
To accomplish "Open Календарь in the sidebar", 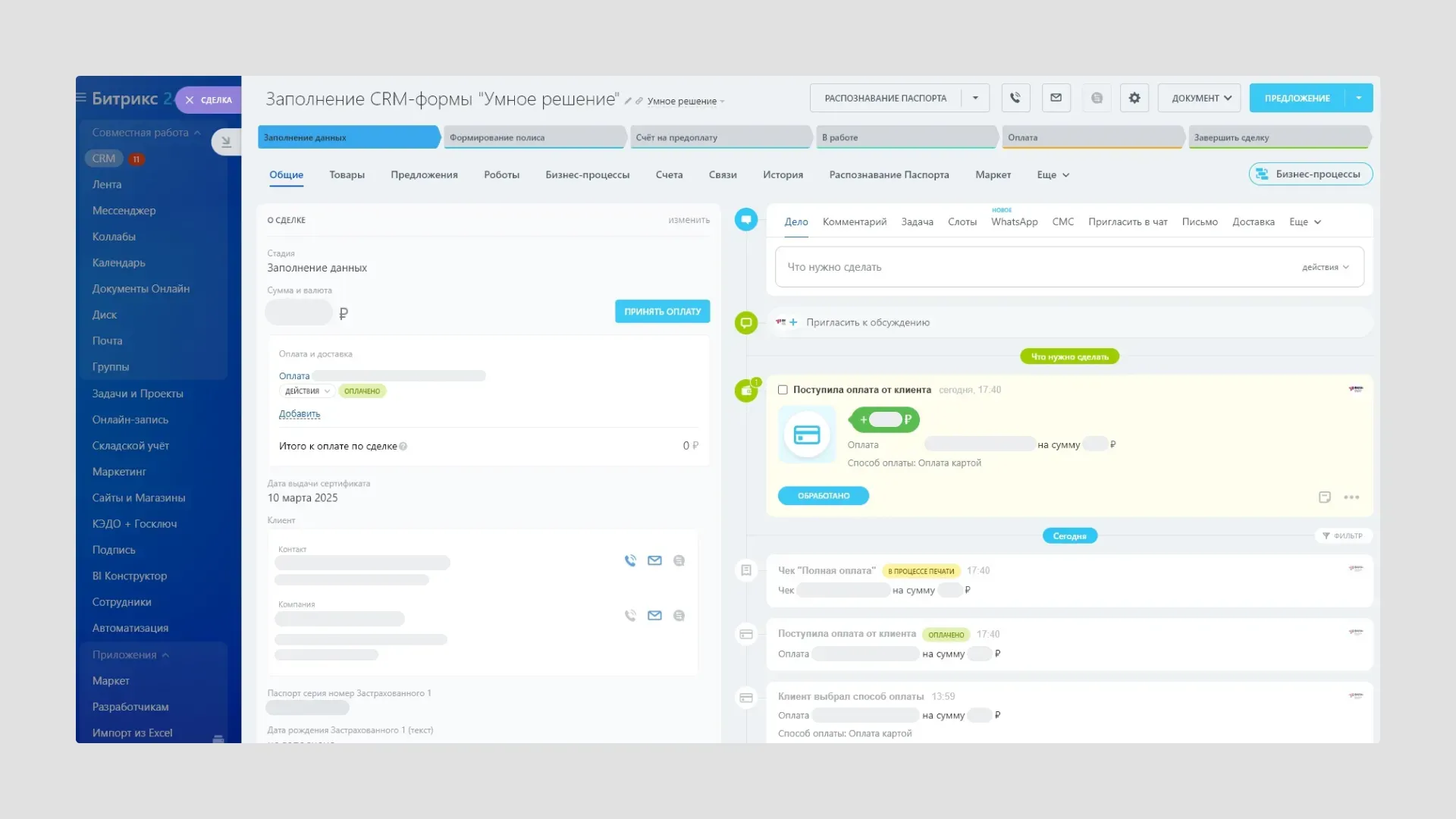I will point(118,262).
